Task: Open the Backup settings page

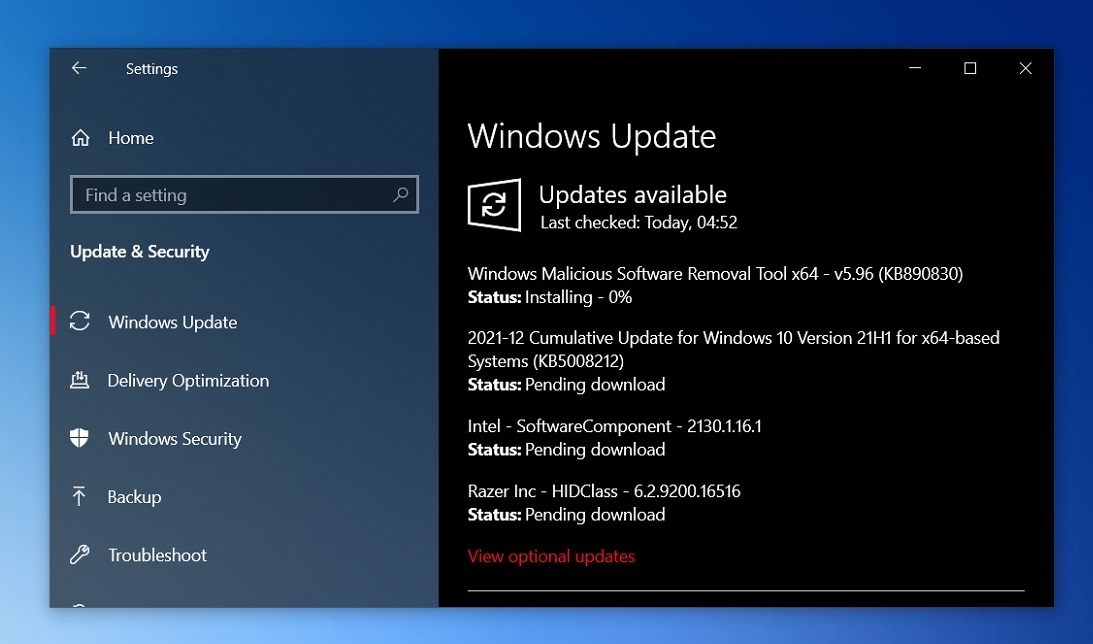Action: click(134, 497)
